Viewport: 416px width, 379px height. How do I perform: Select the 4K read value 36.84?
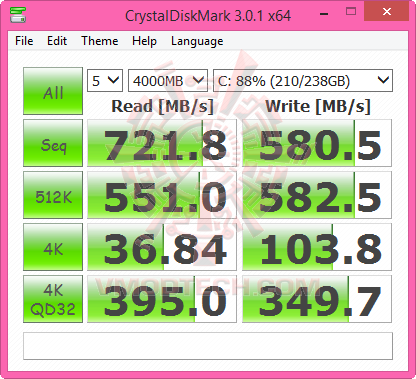click(x=162, y=247)
